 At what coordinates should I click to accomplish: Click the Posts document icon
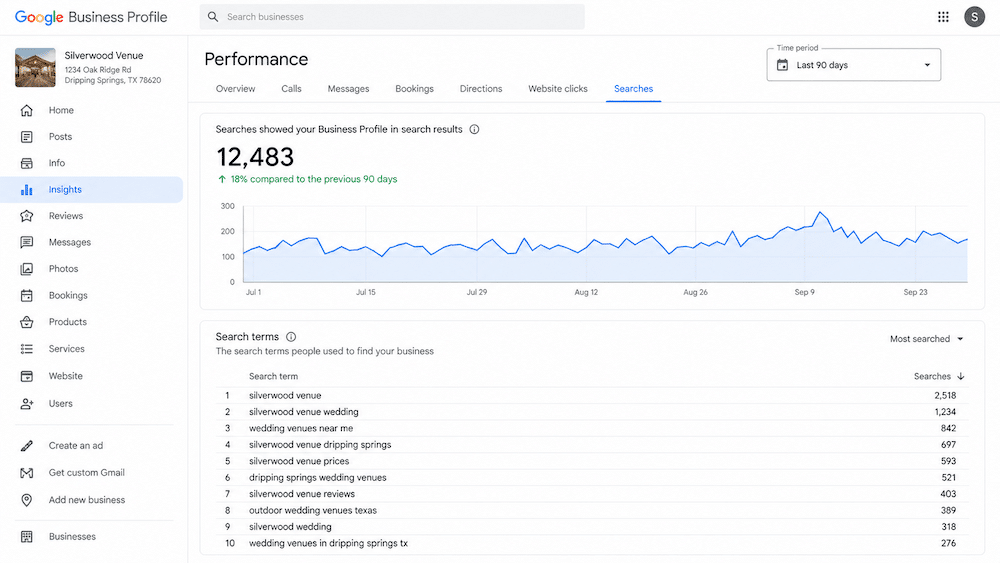[x=26, y=136]
